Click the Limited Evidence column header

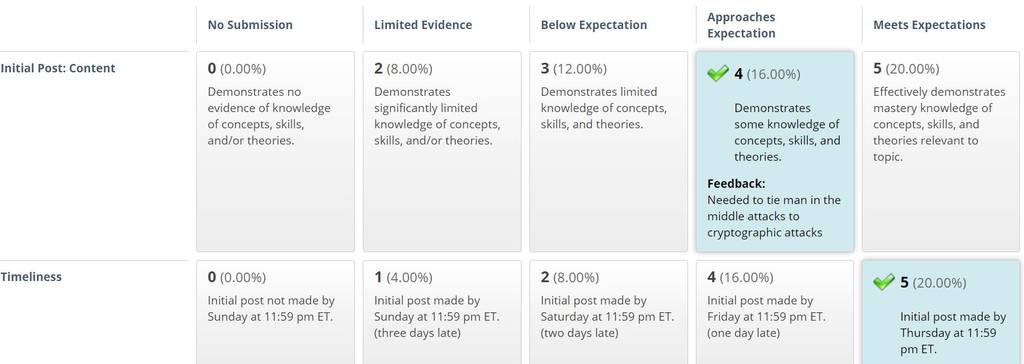pos(423,25)
